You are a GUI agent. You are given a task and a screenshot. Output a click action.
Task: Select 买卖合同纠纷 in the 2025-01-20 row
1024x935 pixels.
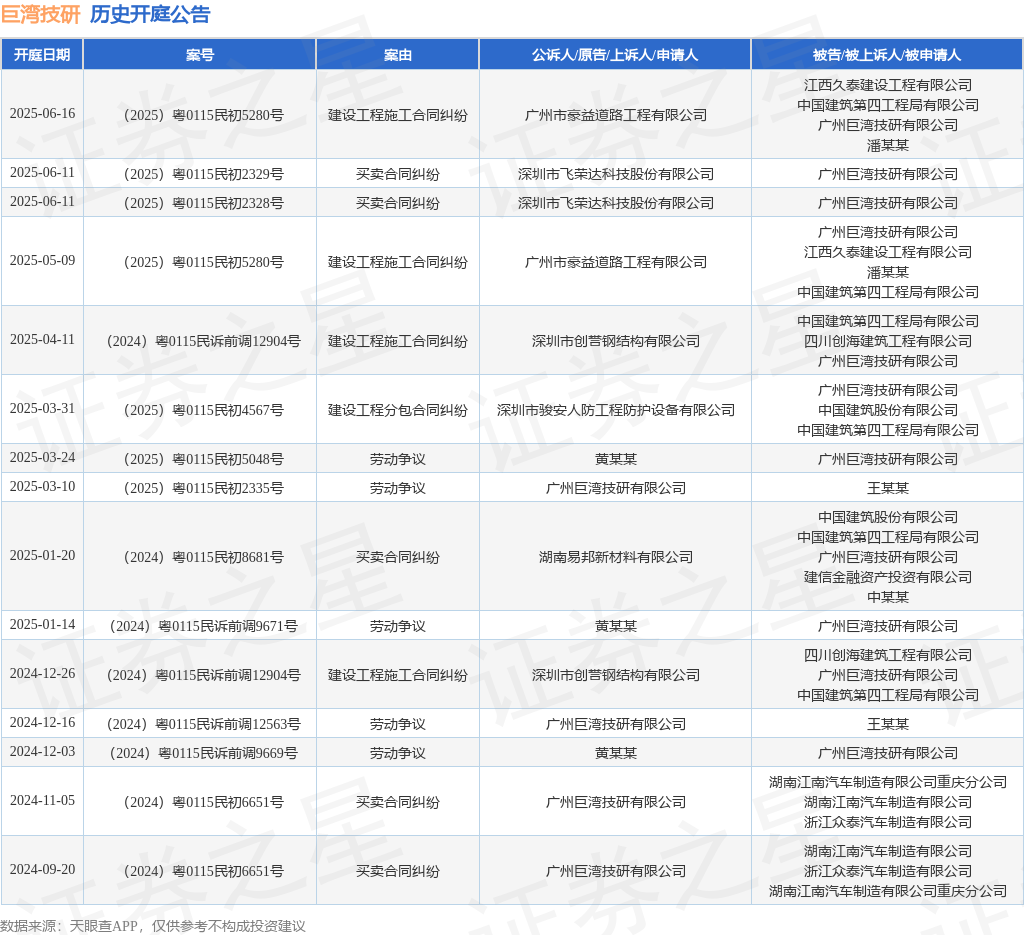pyautogui.click(x=397, y=557)
